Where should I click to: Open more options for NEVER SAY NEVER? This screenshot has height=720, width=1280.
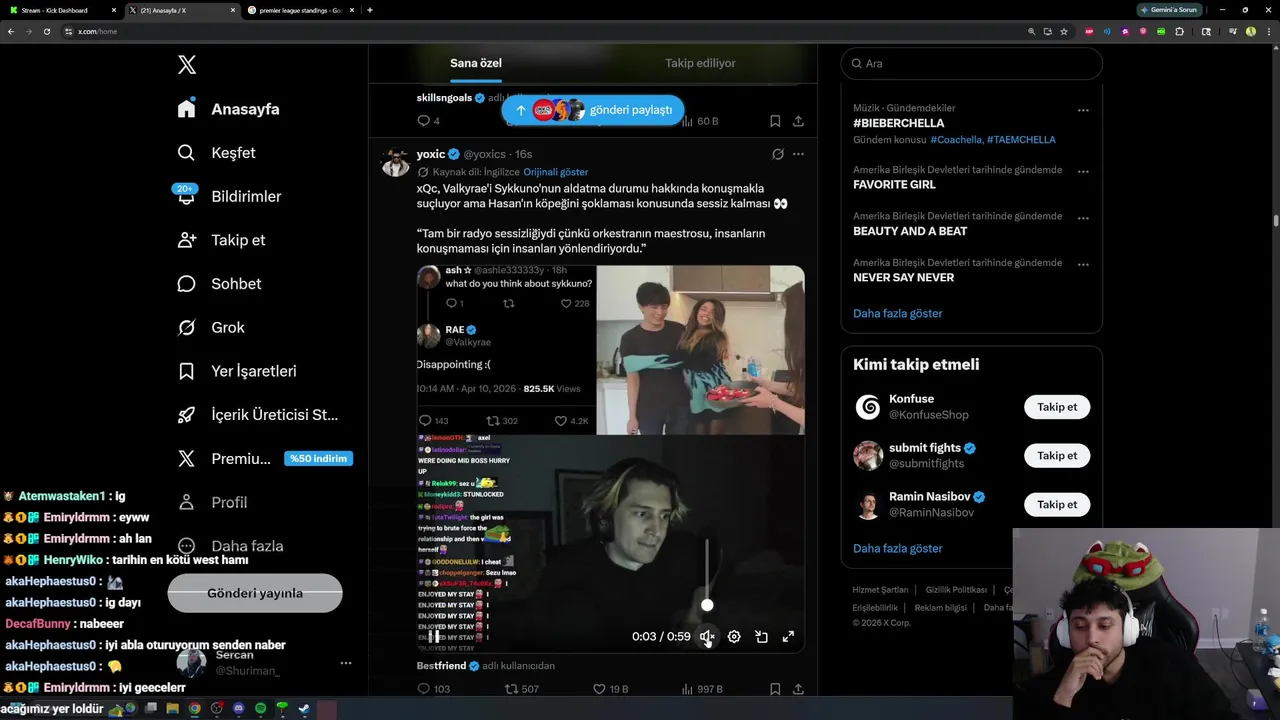point(1083,265)
